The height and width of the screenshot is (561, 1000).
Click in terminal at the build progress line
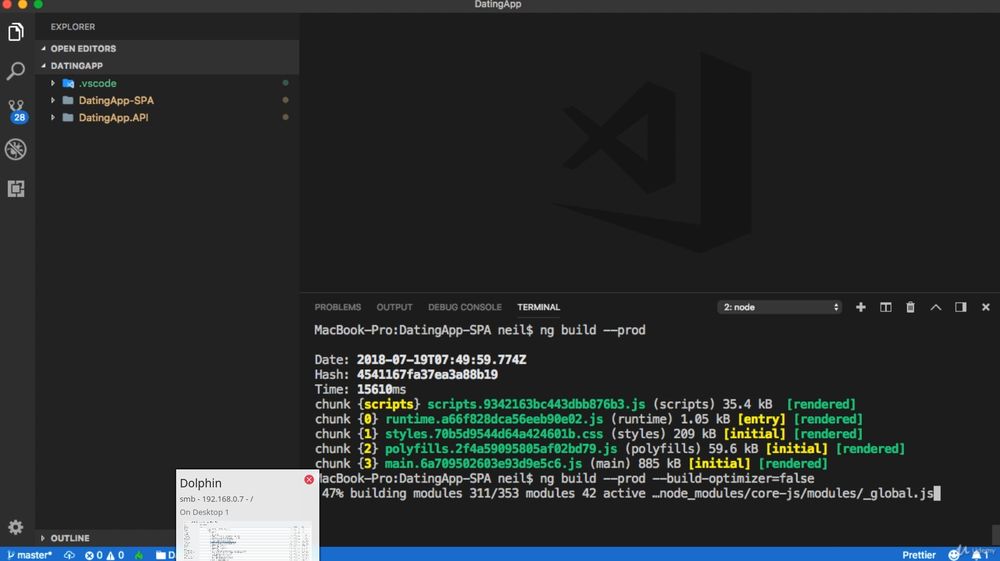628,493
